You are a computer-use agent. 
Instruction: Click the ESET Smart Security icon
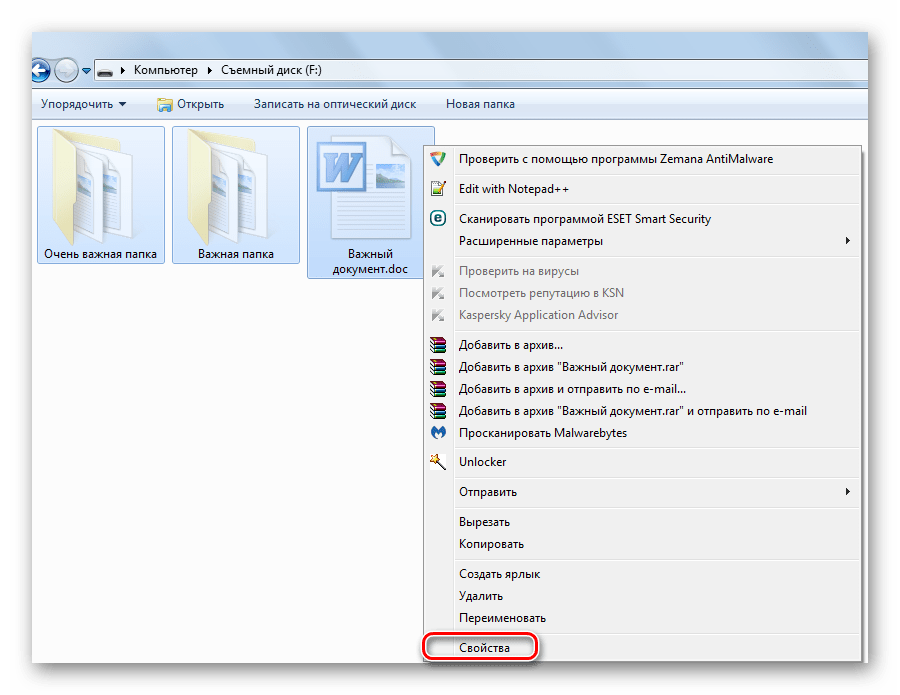(x=438, y=218)
